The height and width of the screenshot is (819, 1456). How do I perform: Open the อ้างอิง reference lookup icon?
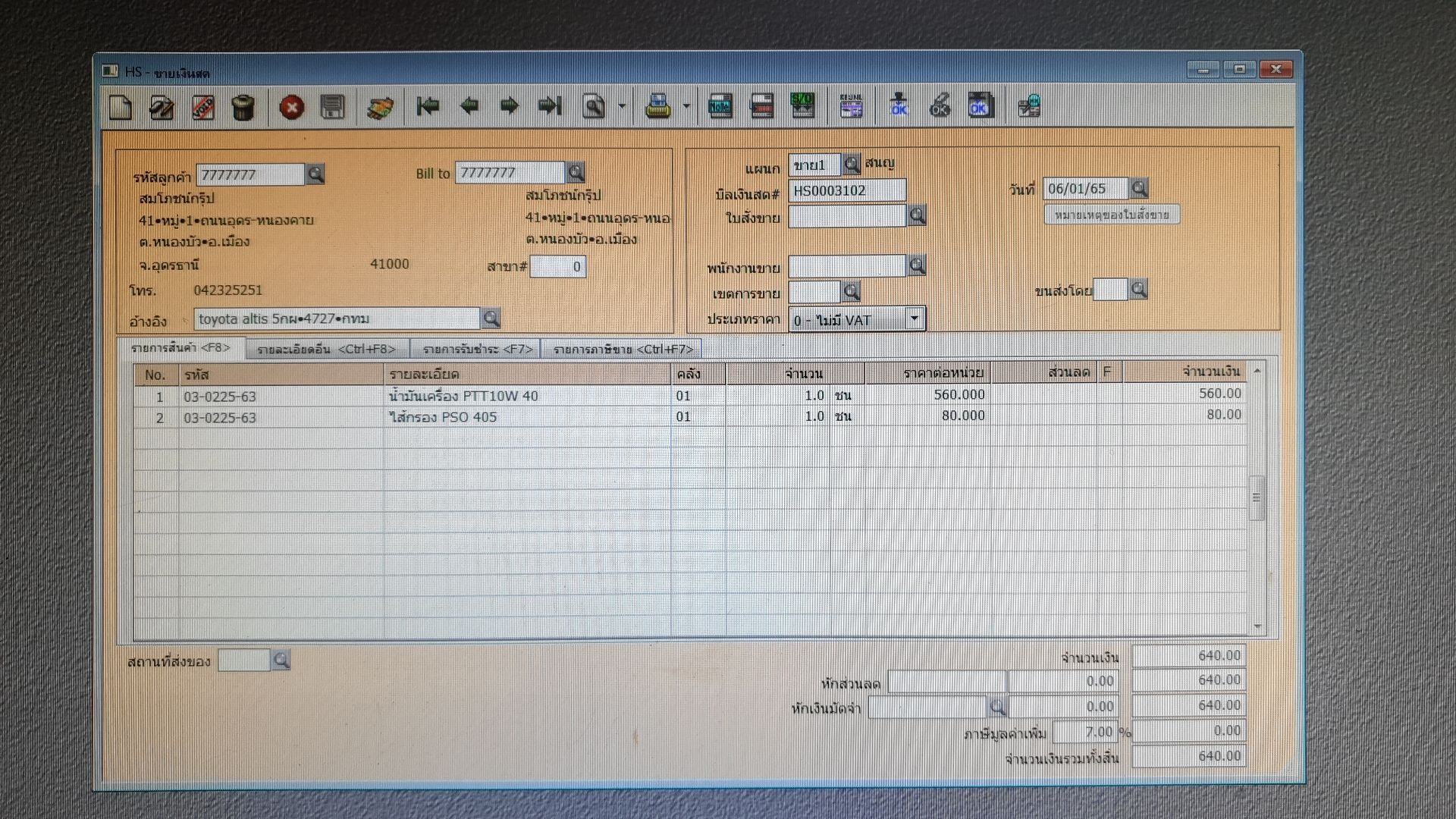tap(491, 318)
